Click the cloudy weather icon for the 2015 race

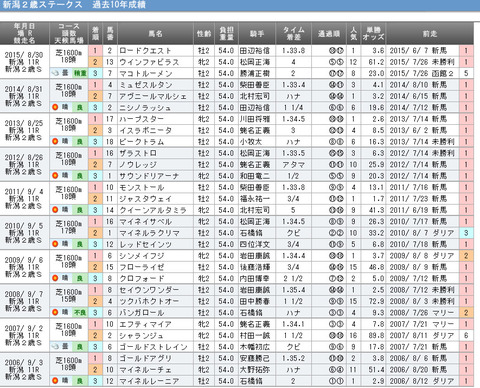click(55, 73)
